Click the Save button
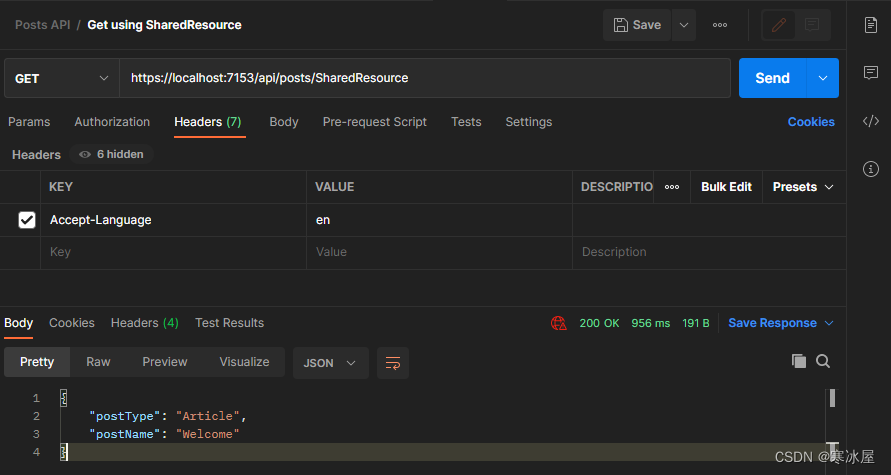The height and width of the screenshot is (475, 891). pyautogui.click(x=637, y=25)
